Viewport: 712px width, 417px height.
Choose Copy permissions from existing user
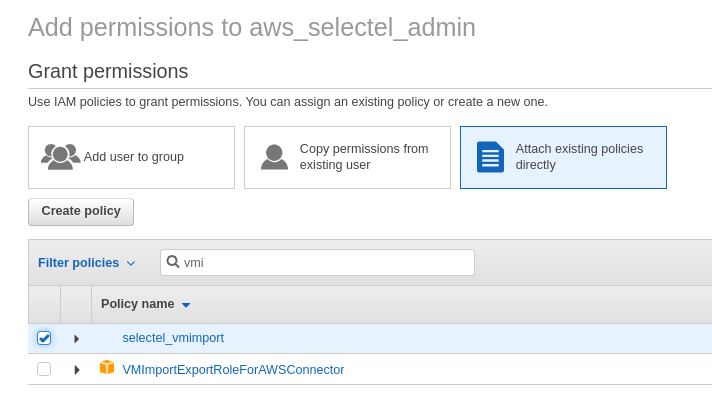point(347,157)
